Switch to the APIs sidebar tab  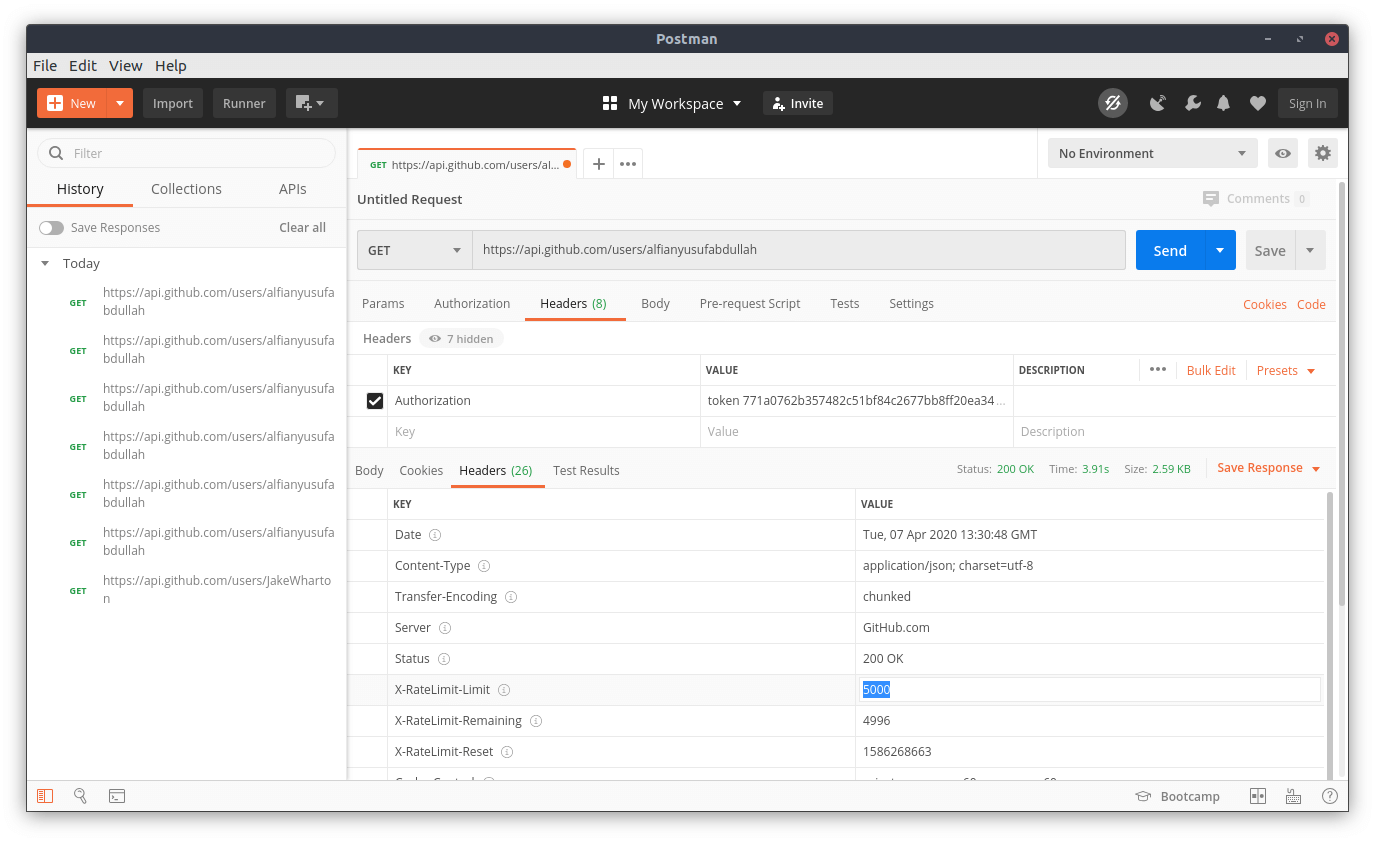[293, 189]
